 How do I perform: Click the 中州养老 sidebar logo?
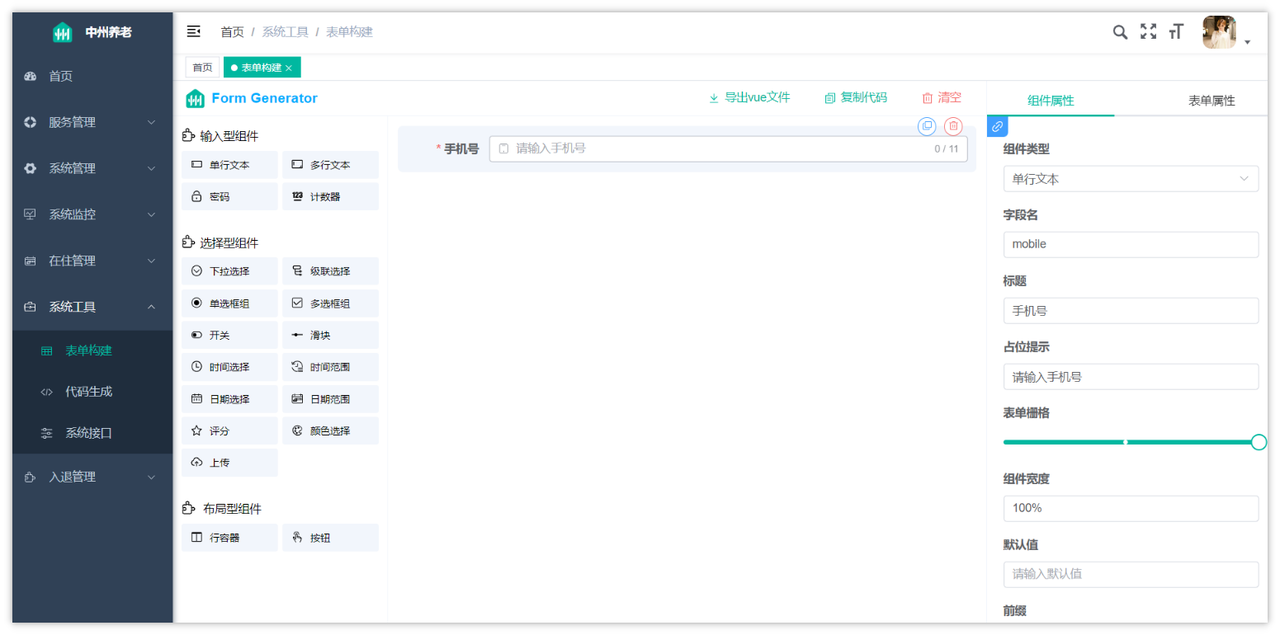click(92, 32)
